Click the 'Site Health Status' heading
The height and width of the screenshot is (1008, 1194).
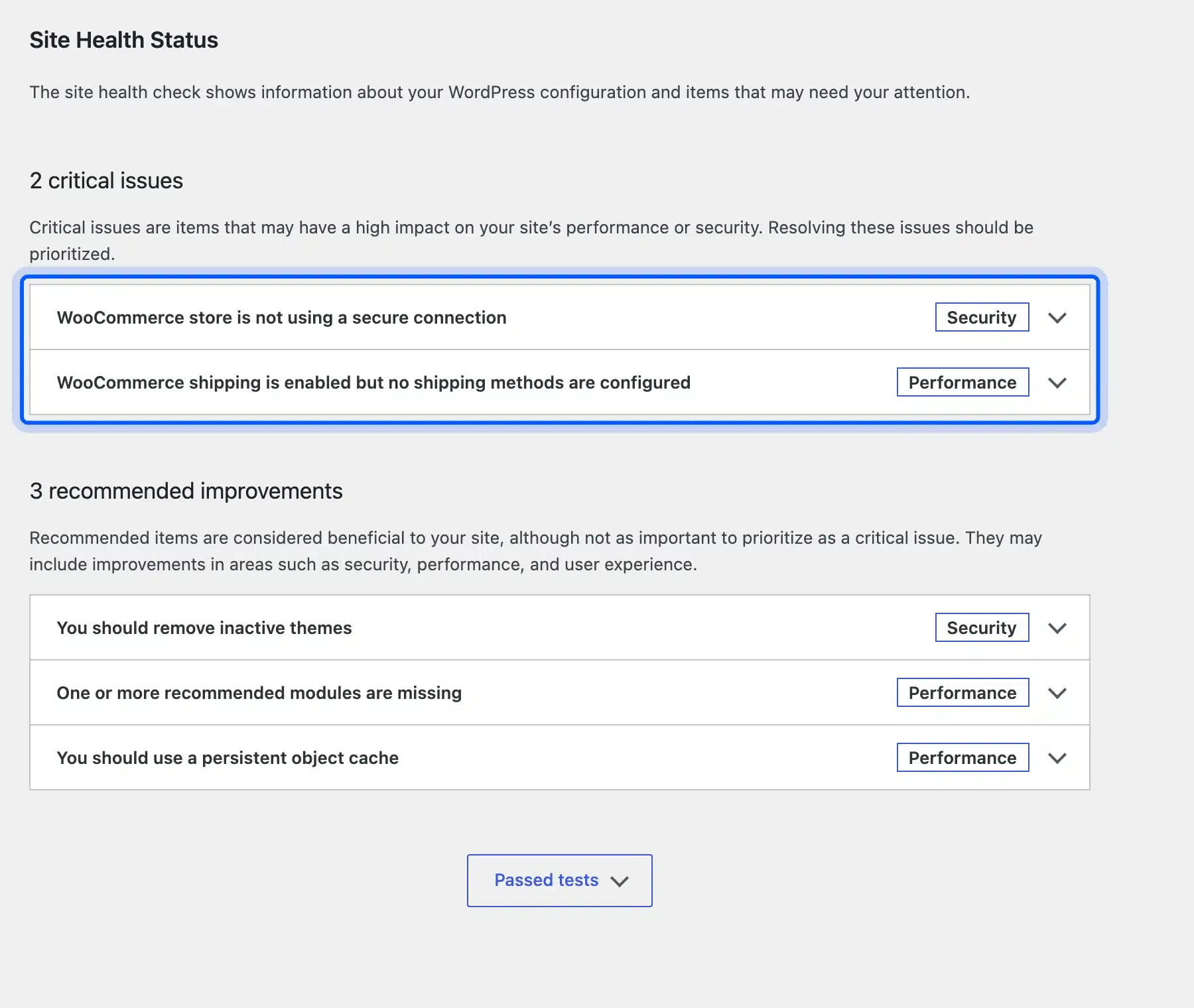point(123,40)
